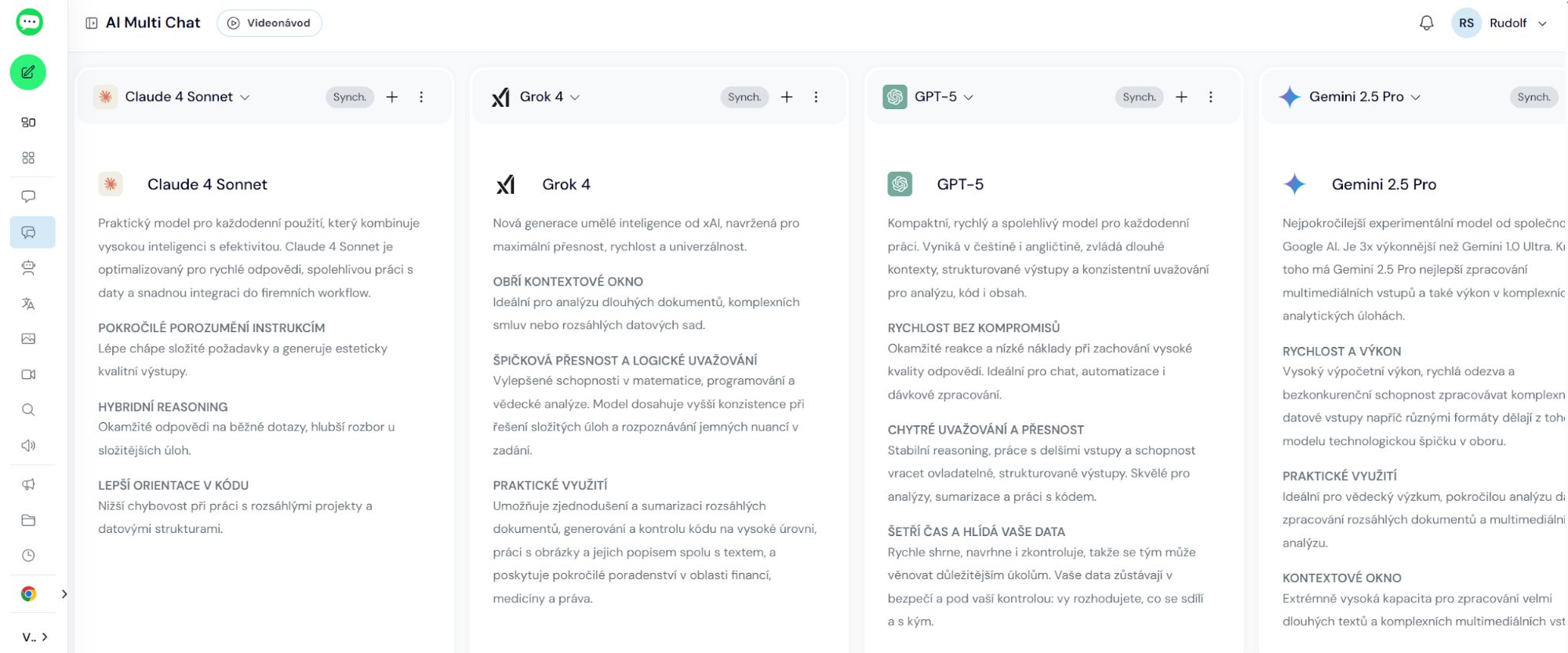Open notifications bell
The image size is (1568, 653).
coord(1427,23)
